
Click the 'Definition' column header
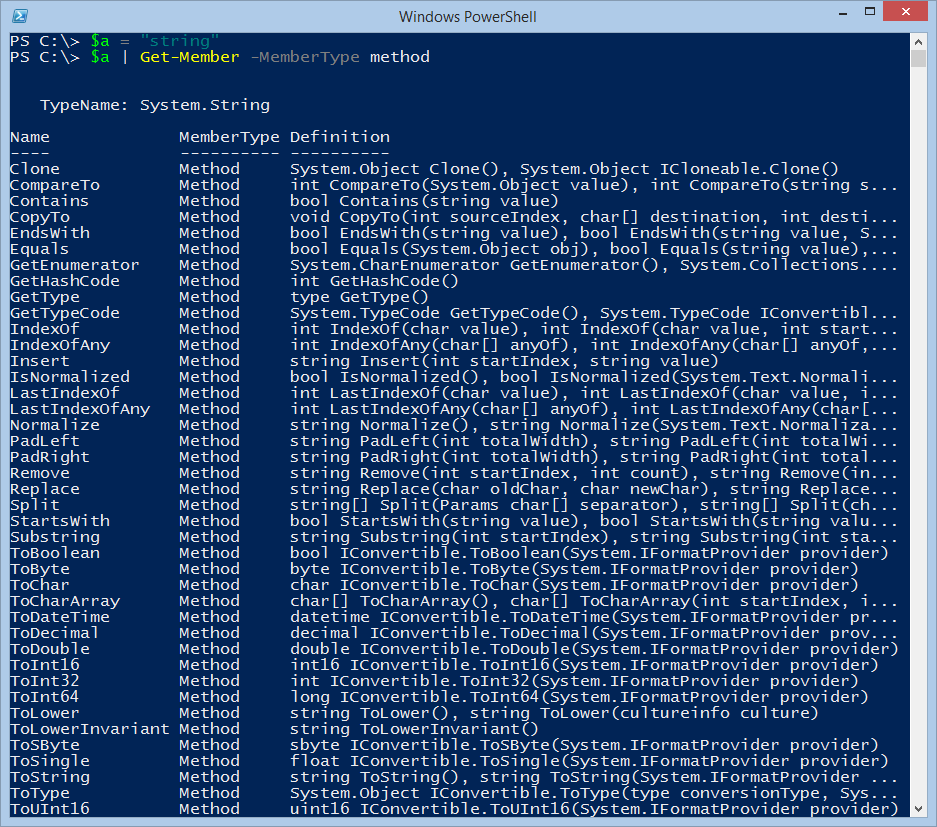pyautogui.click(x=340, y=137)
